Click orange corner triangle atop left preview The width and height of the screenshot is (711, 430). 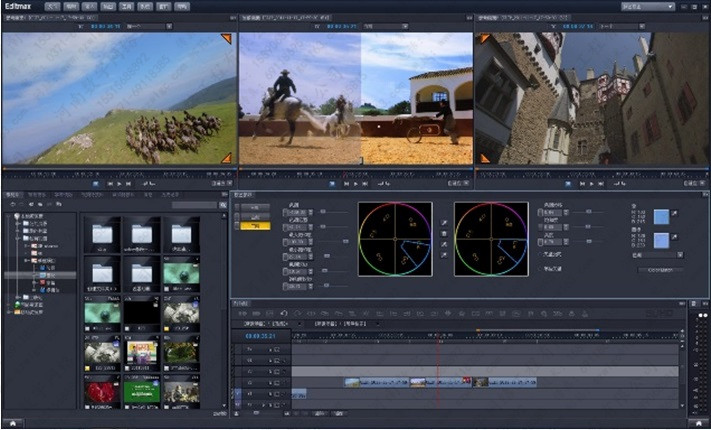point(227,39)
